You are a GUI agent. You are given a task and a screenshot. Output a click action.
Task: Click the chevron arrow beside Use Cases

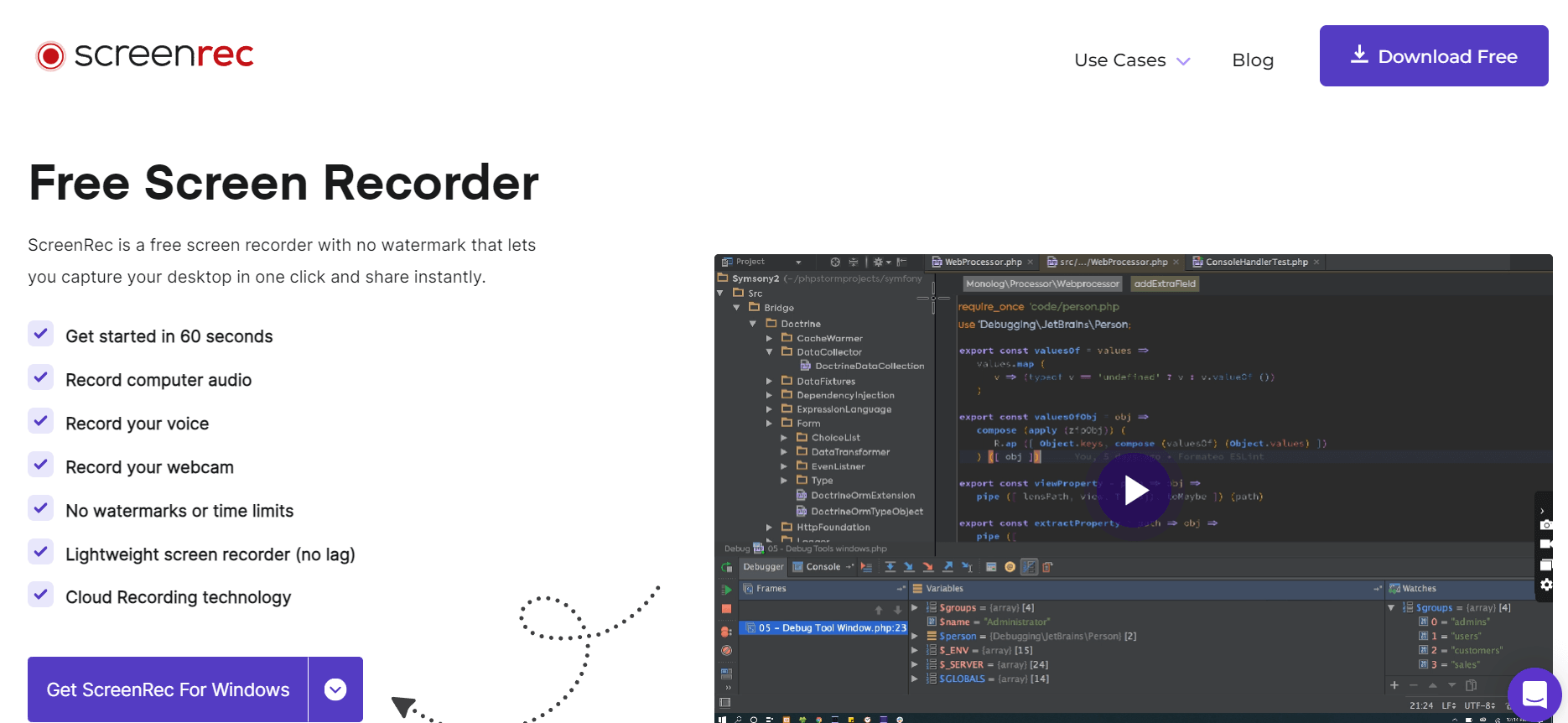pyautogui.click(x=1183, y=61)
